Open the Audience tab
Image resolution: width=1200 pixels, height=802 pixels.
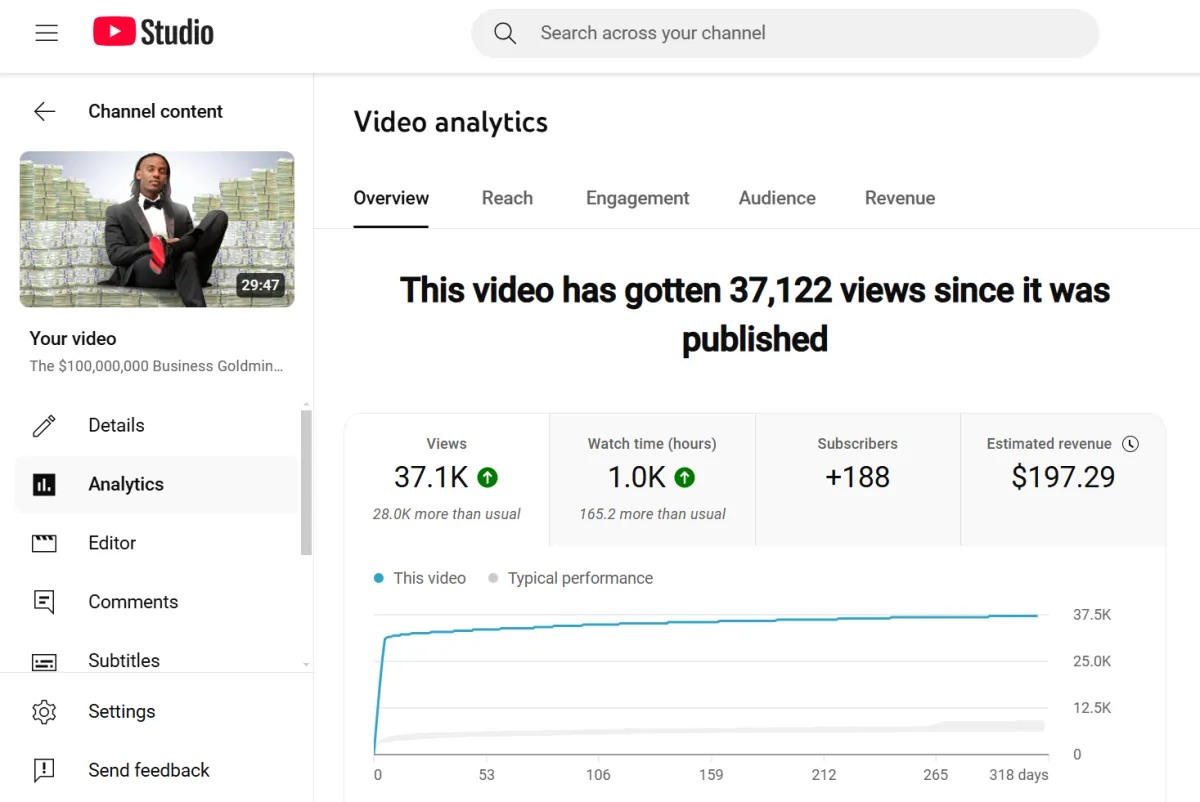tap(777, 198)
